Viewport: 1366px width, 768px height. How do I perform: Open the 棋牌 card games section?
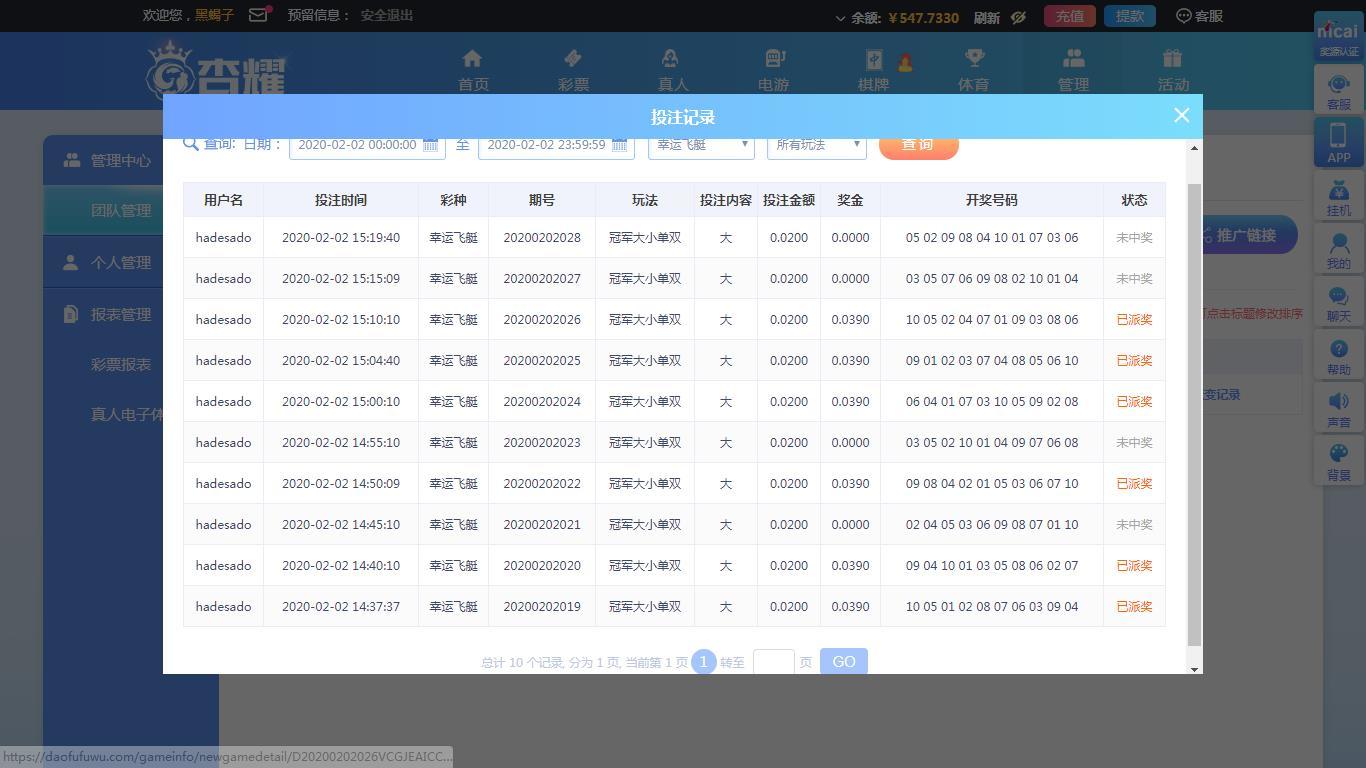873,71
